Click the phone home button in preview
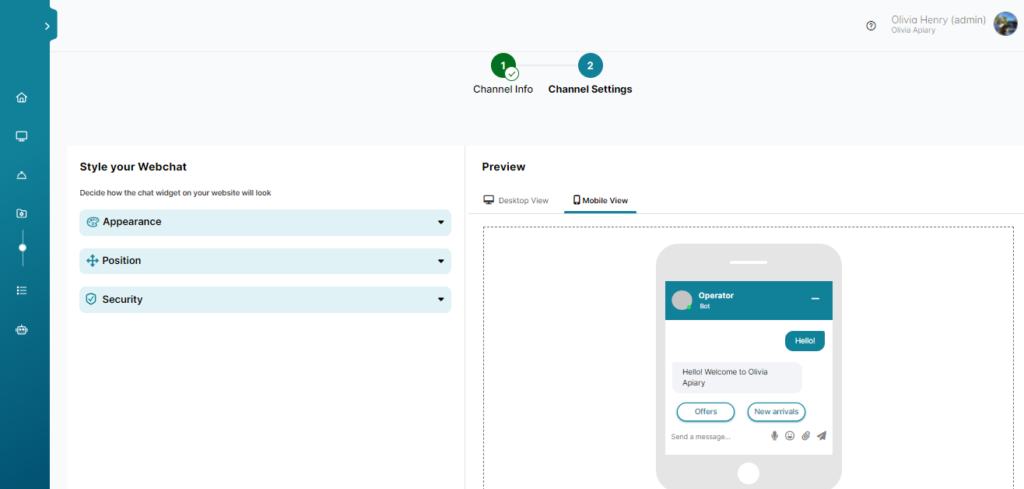 748,473
